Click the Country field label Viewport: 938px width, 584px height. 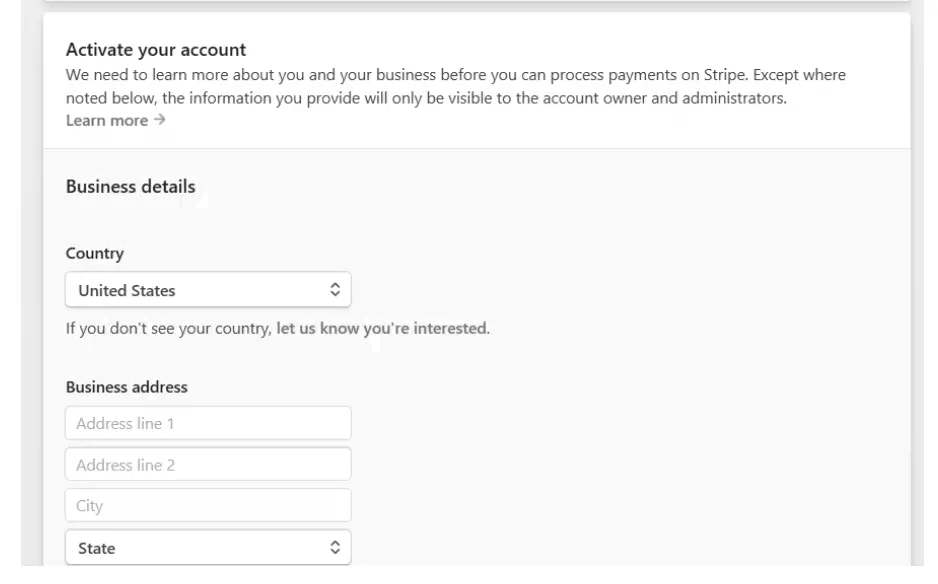(95, 254)
